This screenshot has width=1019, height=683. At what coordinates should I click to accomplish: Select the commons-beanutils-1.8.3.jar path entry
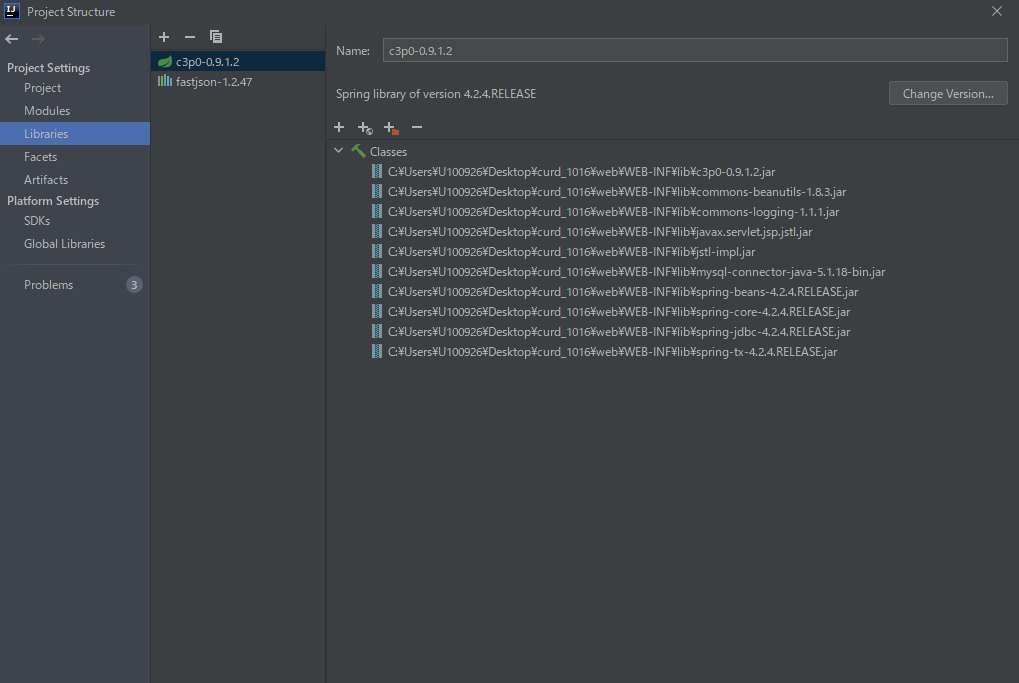coord(617,192)
